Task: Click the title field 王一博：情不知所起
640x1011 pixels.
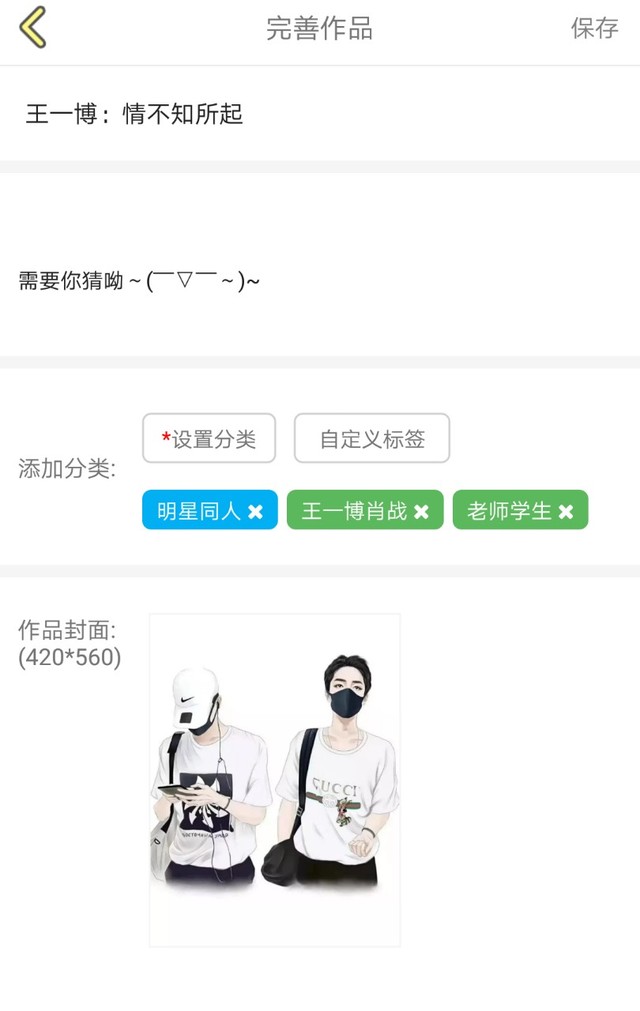Action: coord(134,114)
